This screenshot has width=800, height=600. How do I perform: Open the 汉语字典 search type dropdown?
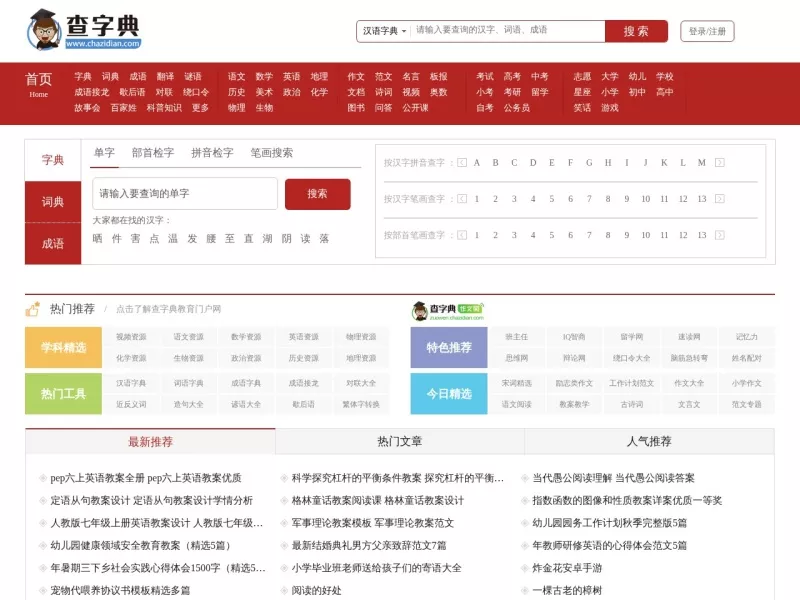tap(384, 31)
